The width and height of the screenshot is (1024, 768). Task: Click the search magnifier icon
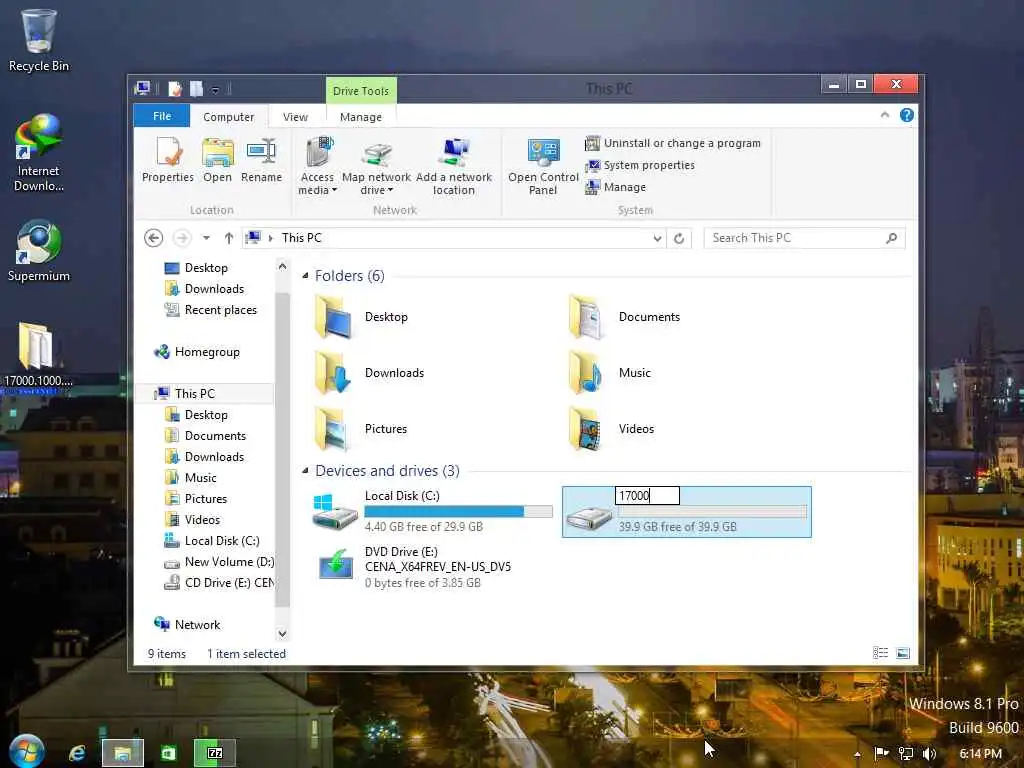[891, 238]
